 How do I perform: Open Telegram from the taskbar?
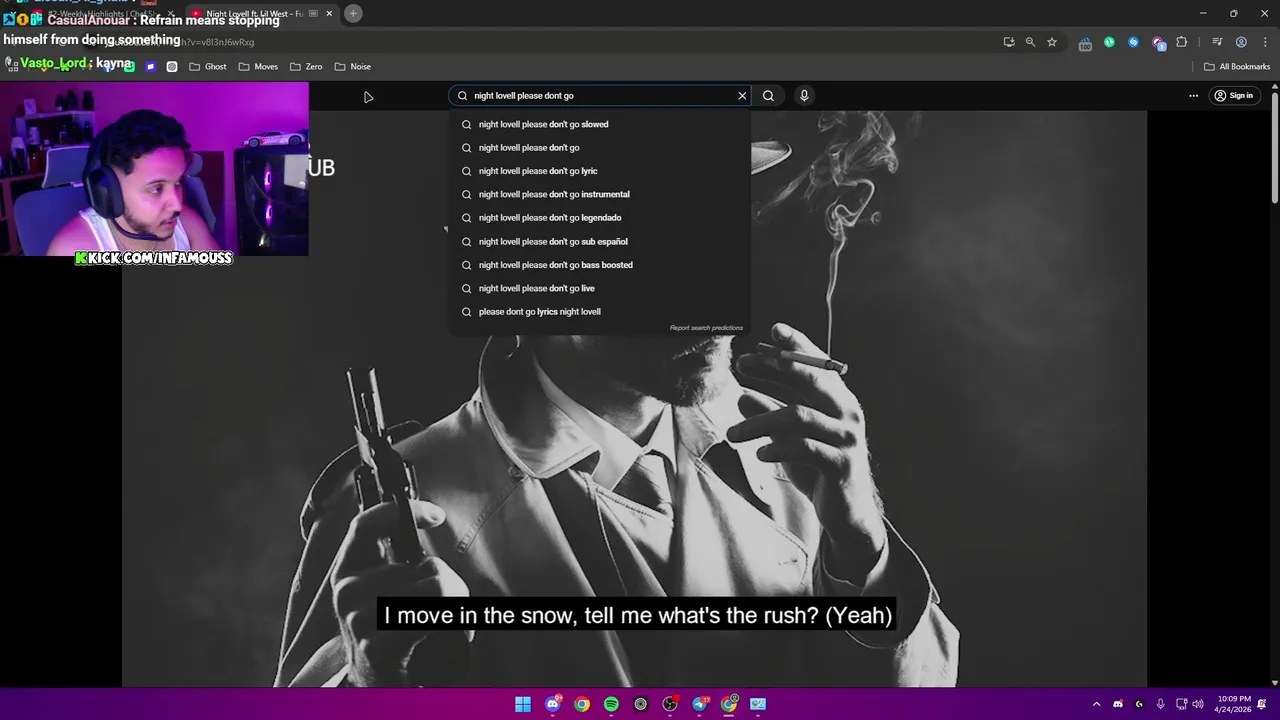[700, 704]
